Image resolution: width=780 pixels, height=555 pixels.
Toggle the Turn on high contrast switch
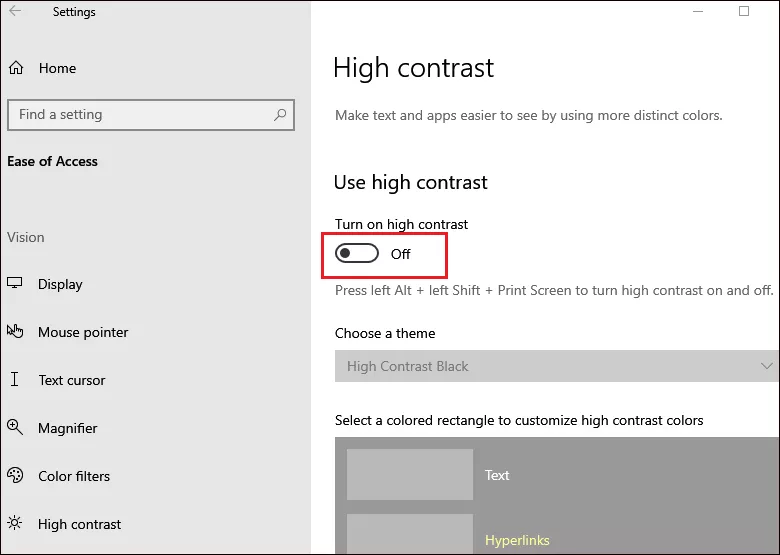click(x=357, y=254)
